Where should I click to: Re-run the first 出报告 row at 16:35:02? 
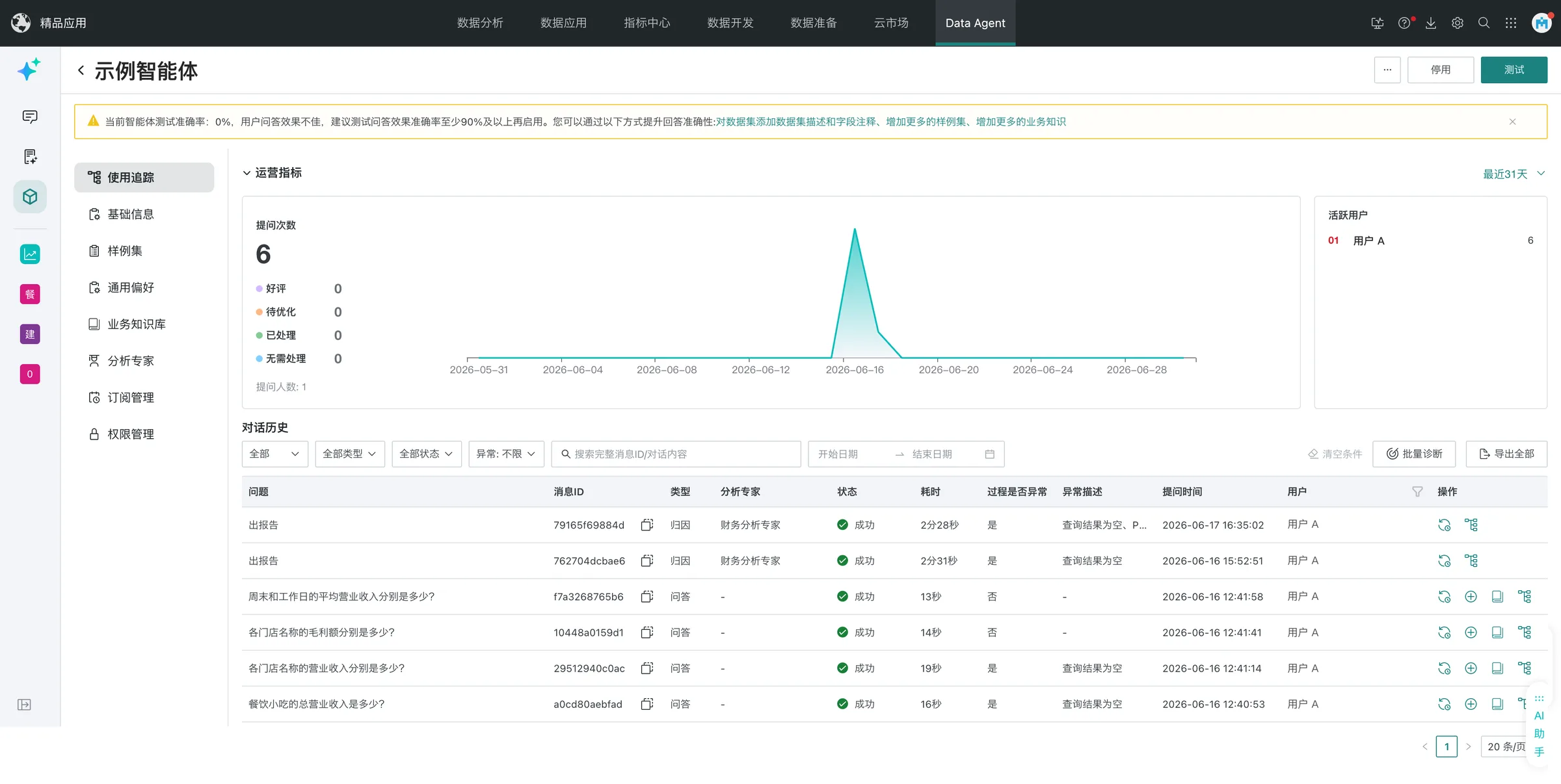tap(1444, 525)
